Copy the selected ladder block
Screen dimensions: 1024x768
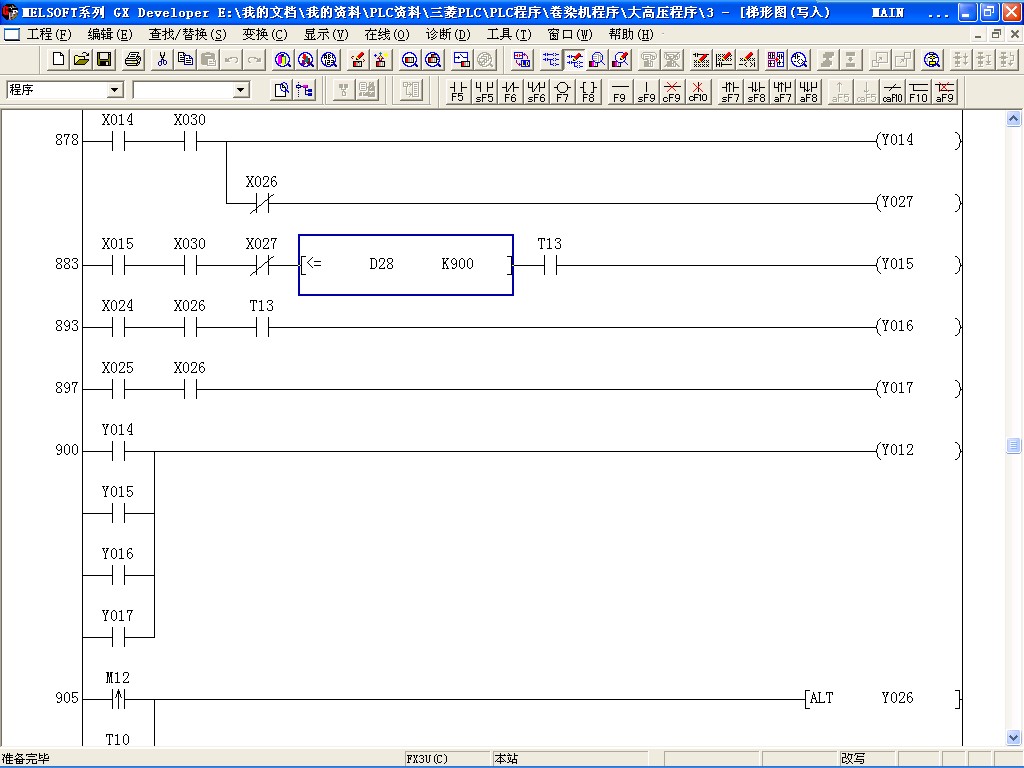pos(185,60)
